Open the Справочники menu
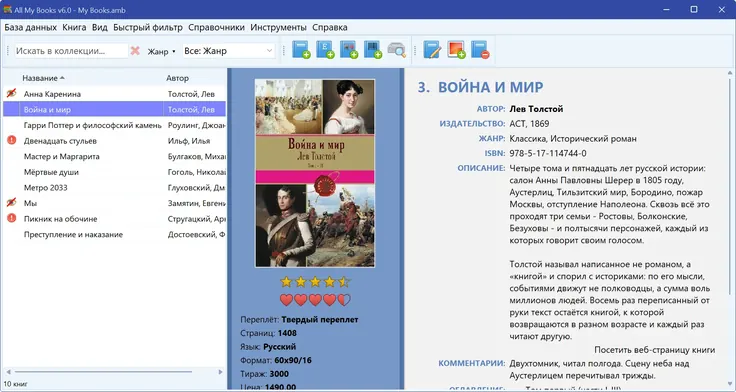 [216, 27]
